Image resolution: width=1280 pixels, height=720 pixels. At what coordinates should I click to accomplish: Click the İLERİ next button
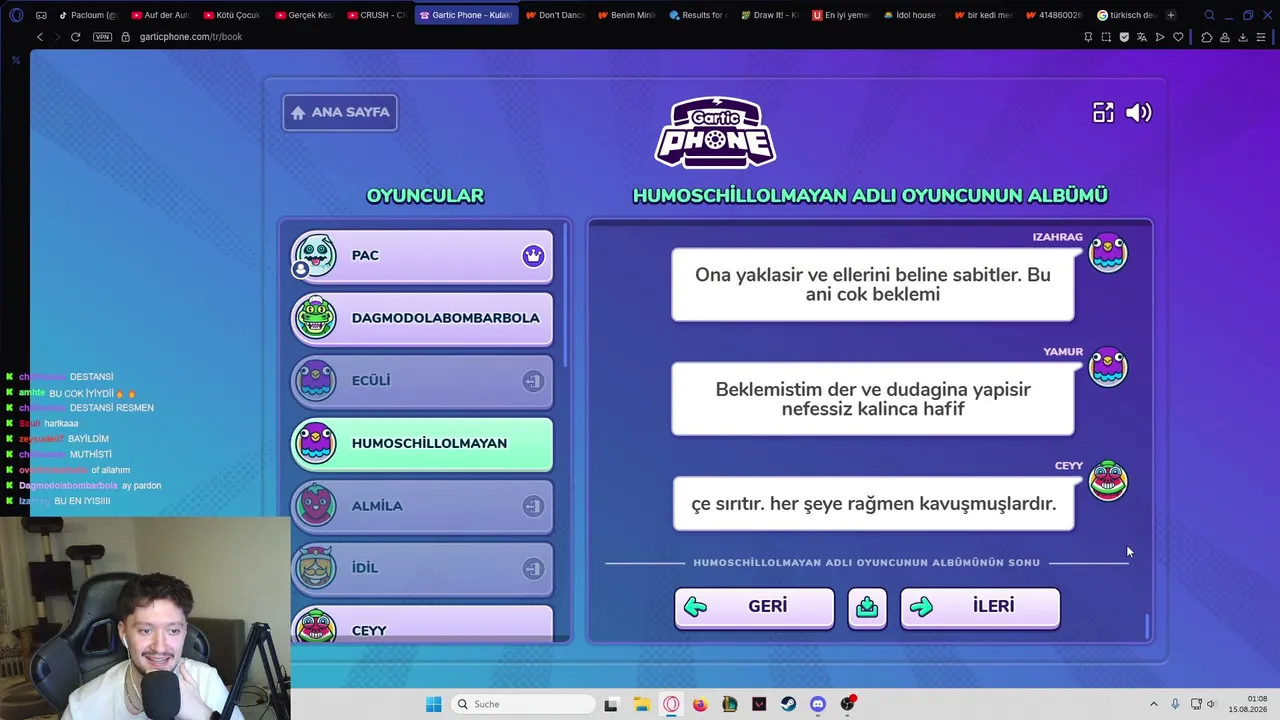980,607
